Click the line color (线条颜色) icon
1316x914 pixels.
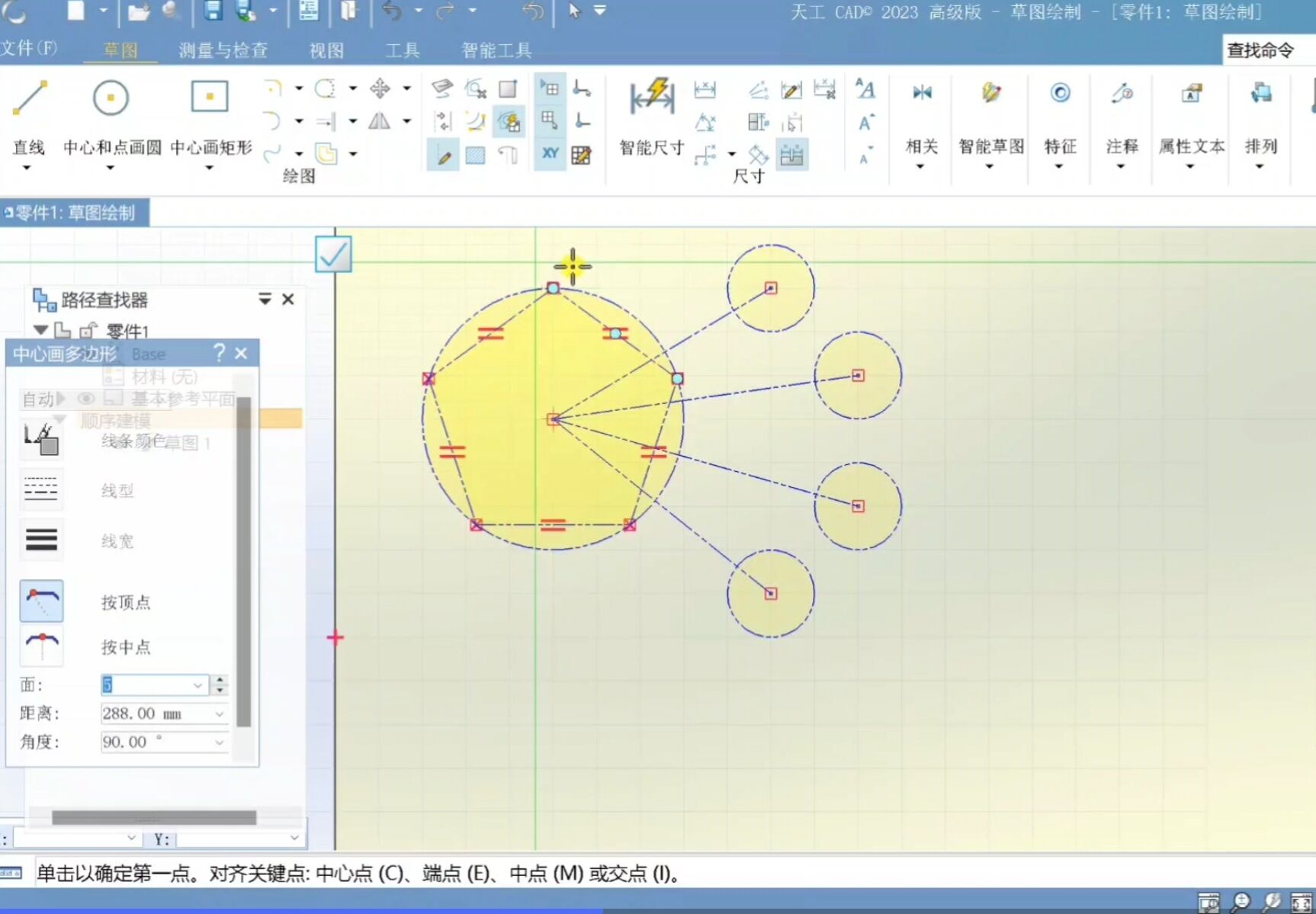(x=41, y=439)
